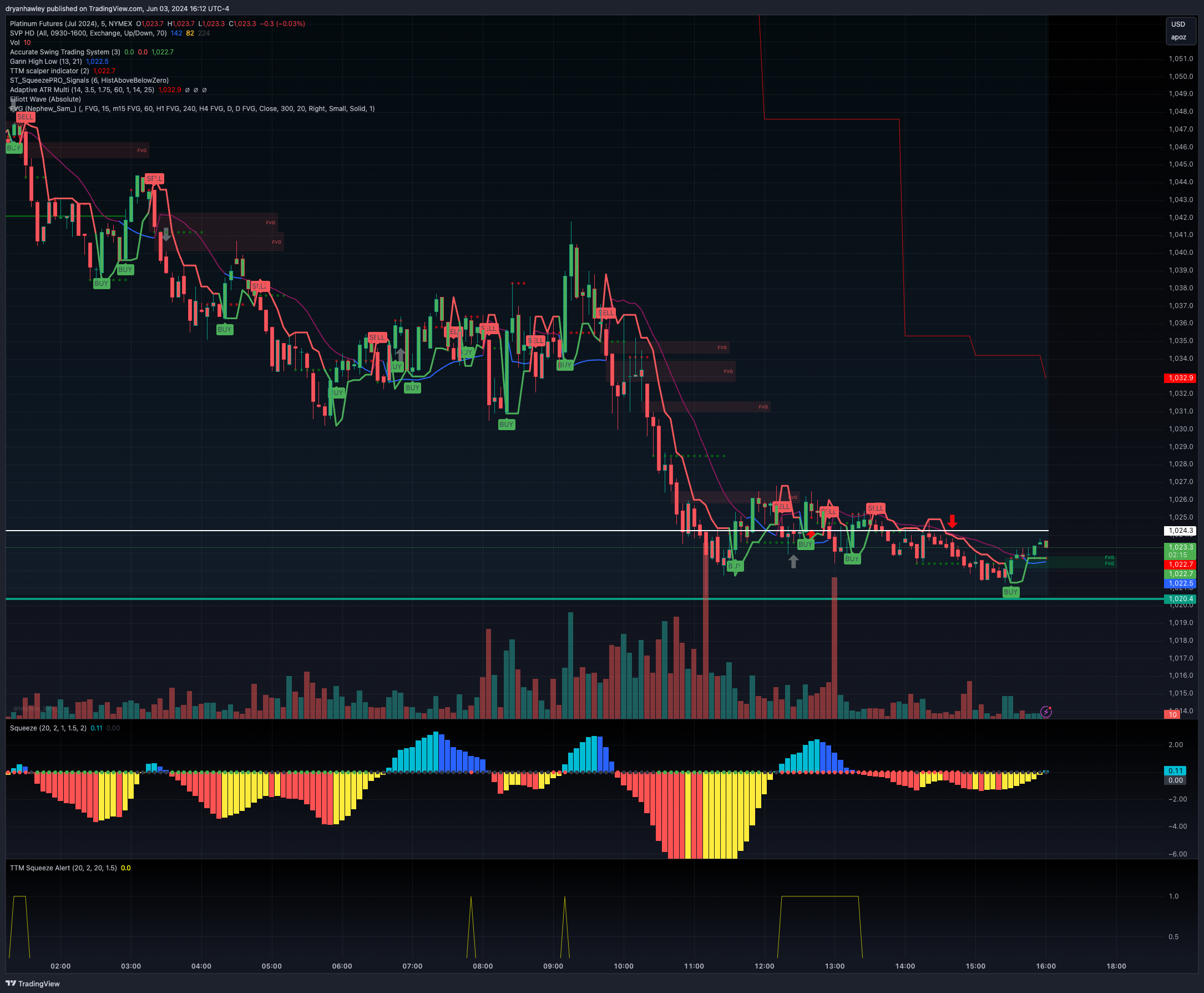The image size is (1204, 993).
Task: Click the red volume label showing 10
Action: tap(1173, 714)
